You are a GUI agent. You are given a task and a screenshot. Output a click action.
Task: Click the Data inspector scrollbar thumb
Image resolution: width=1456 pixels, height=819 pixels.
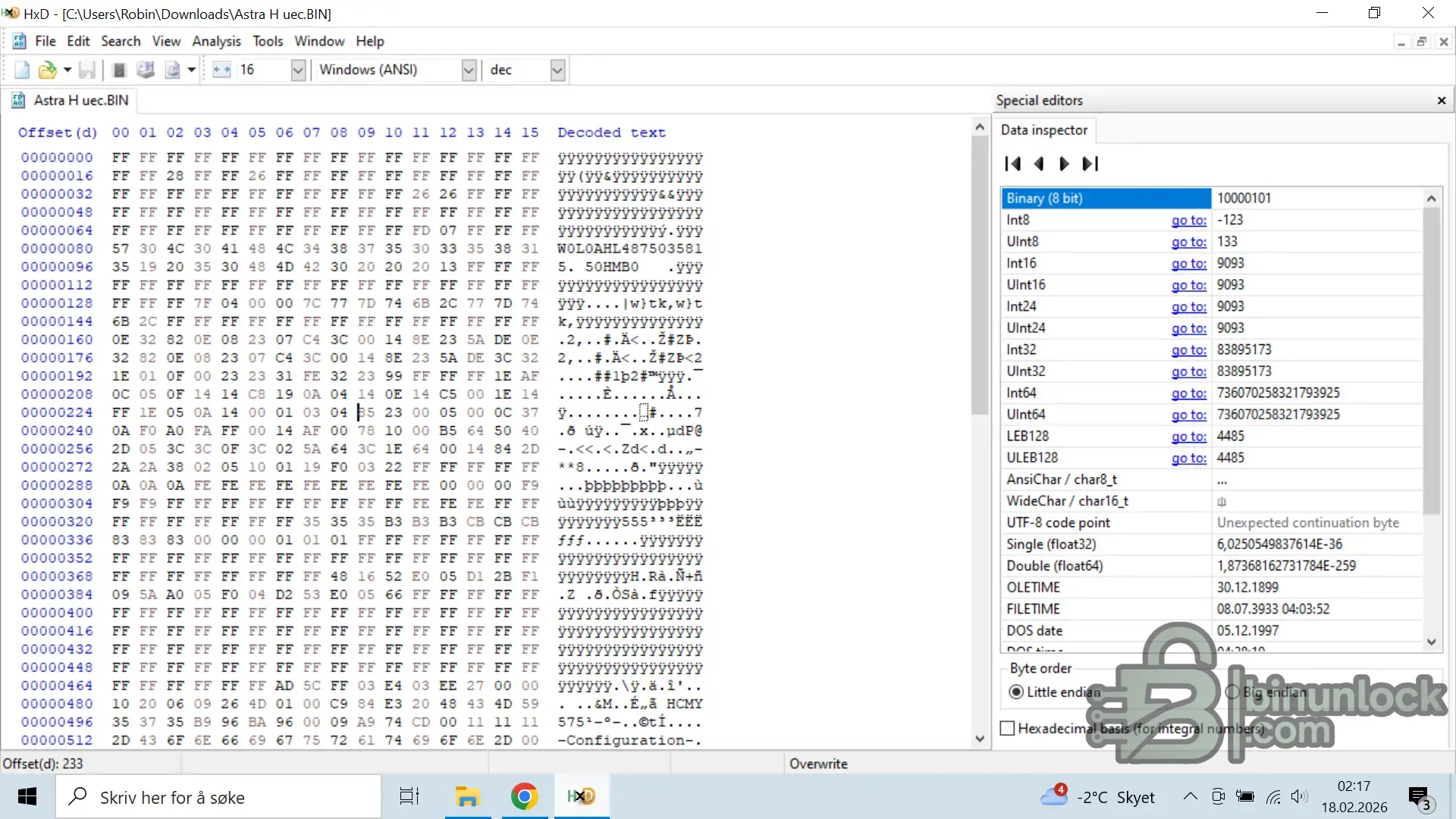1431,361
